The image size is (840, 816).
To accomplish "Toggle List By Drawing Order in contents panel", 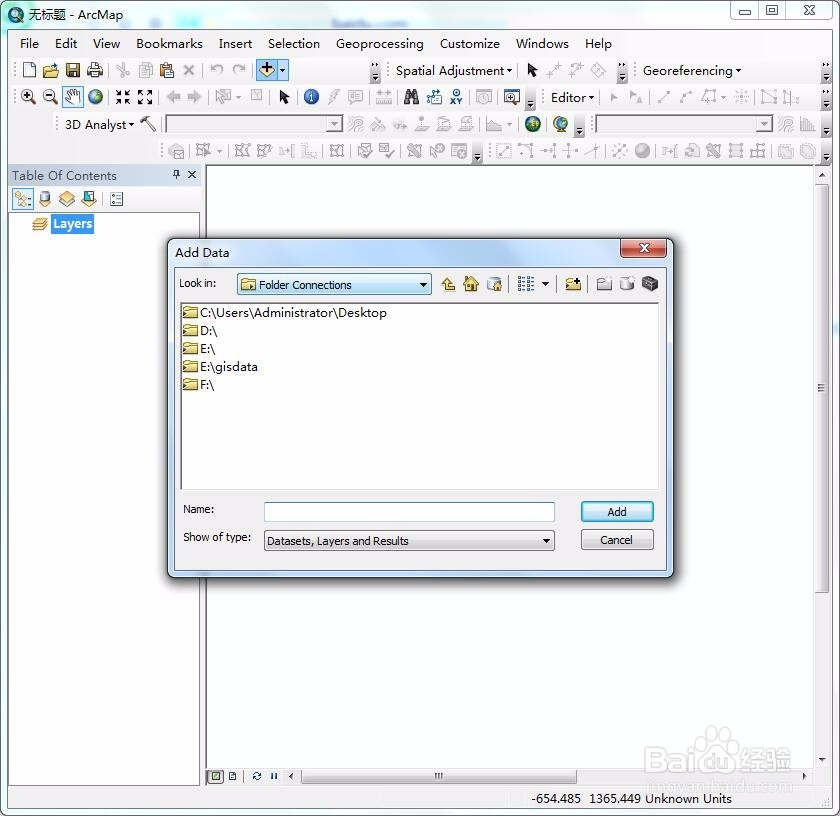I will [x=22, y=199].
